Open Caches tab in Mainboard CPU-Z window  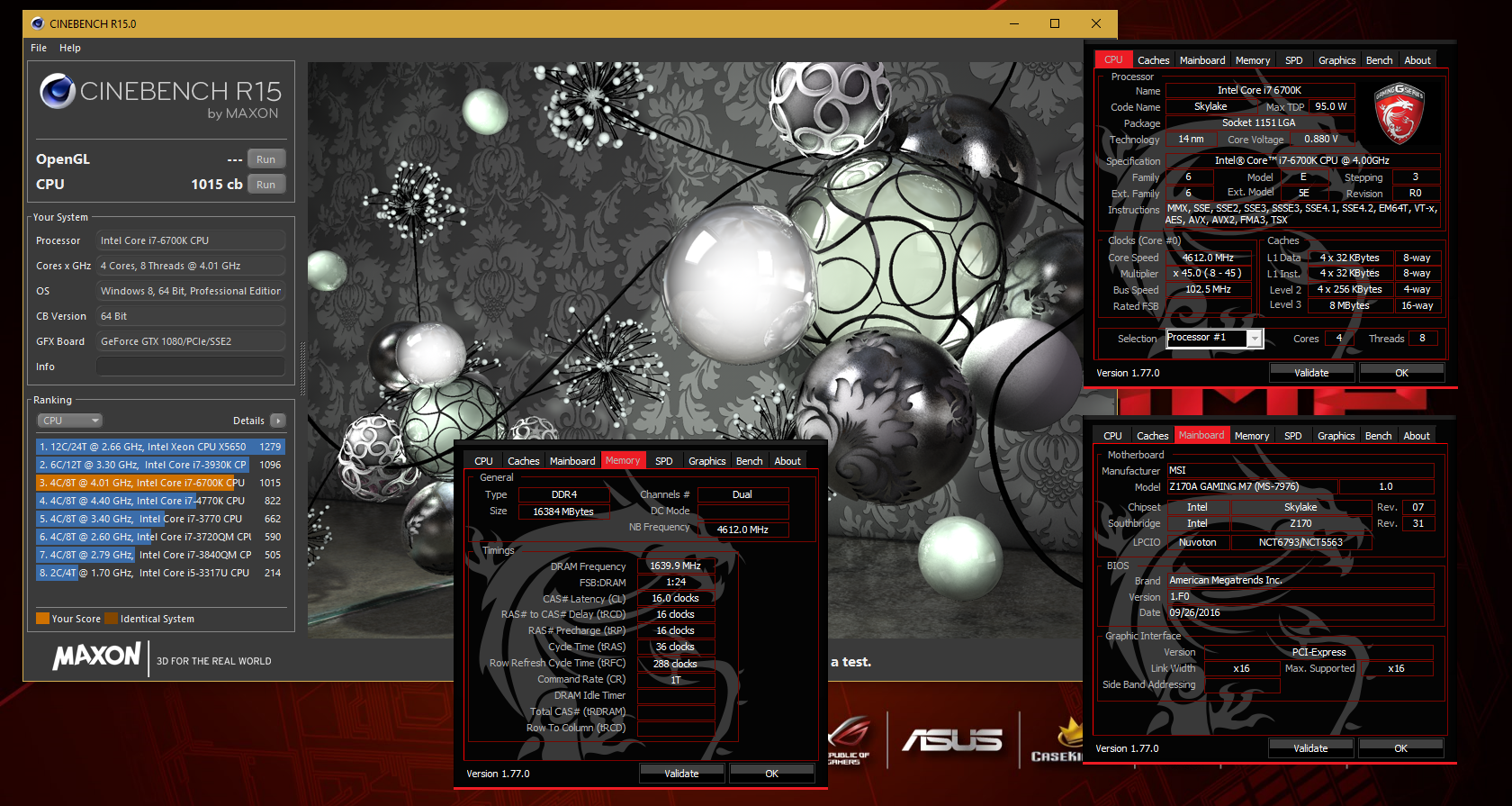click(x=1152, y=436)
